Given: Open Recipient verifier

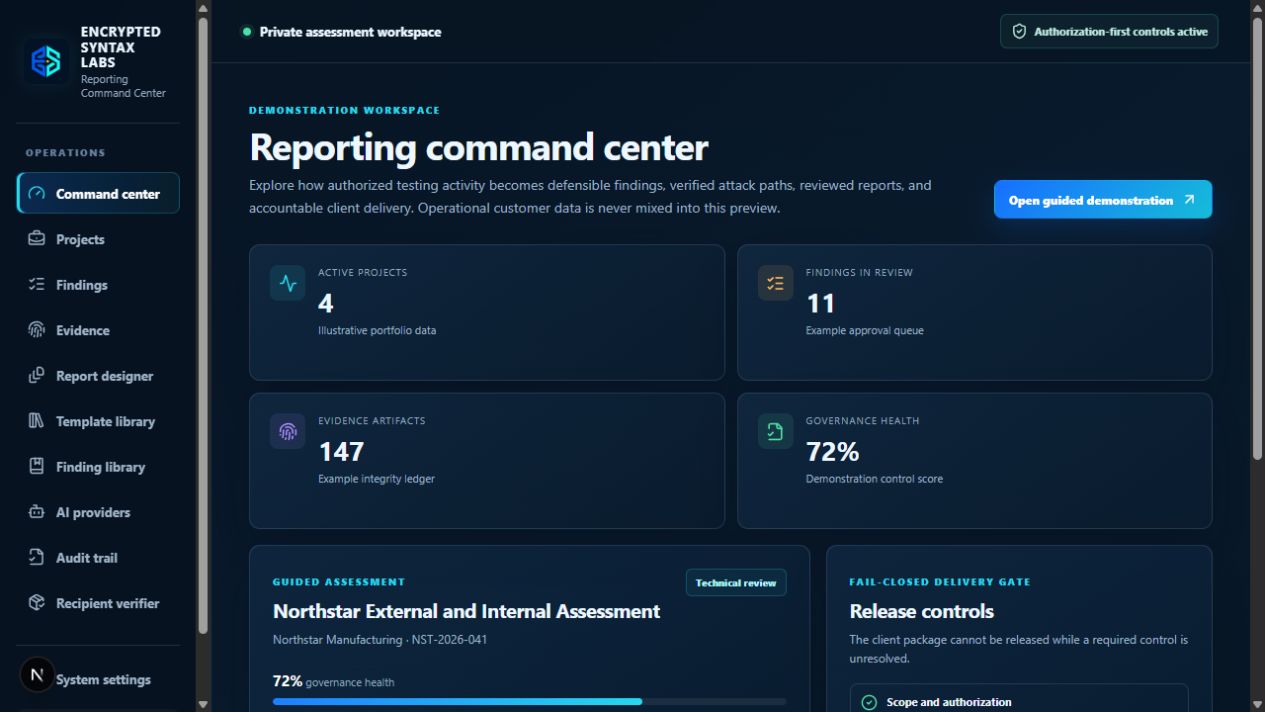Looking at the screenshot, I should click(x=98, y=603).
